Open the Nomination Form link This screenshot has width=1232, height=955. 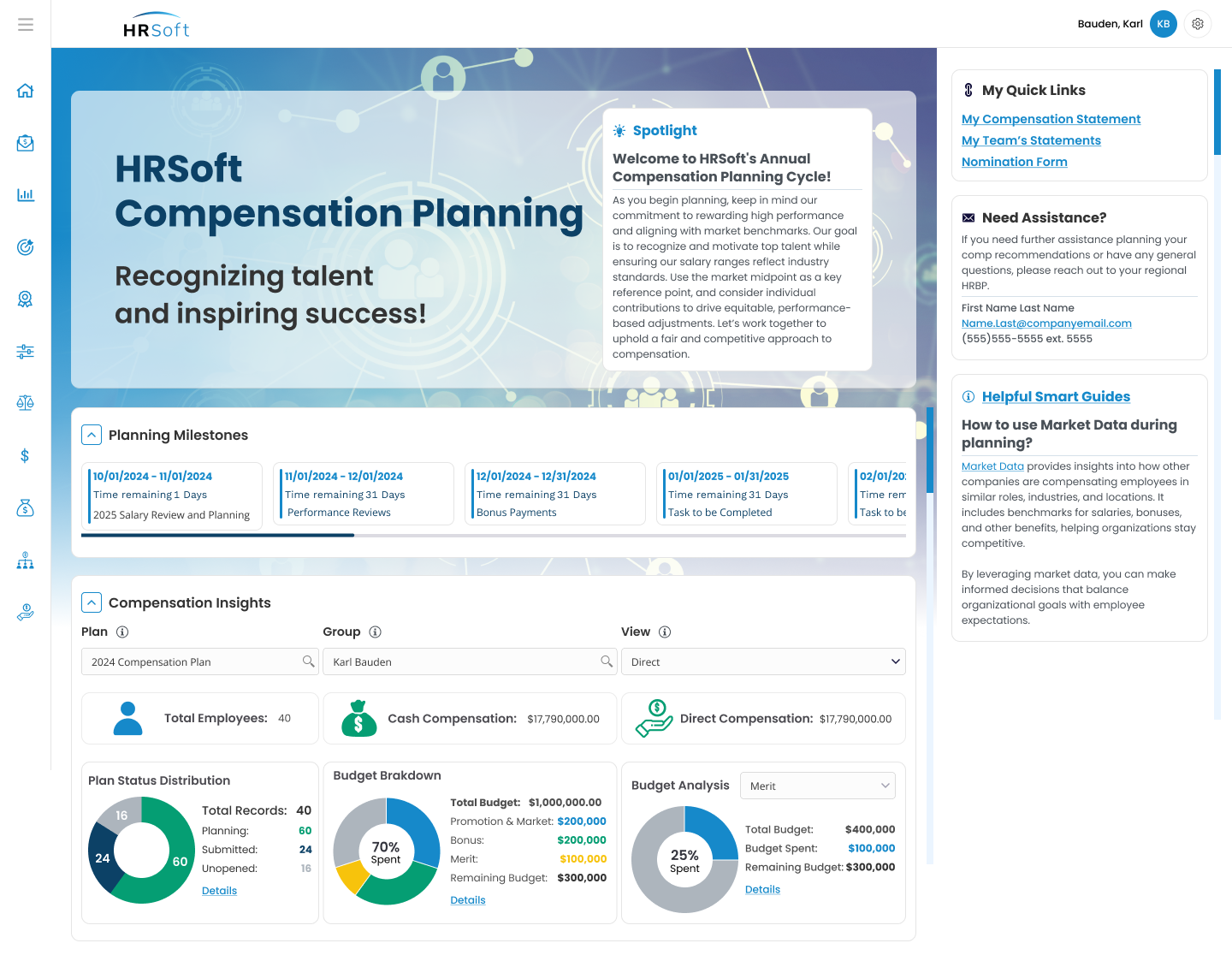pyautogui.click(x=1014, y=162)
